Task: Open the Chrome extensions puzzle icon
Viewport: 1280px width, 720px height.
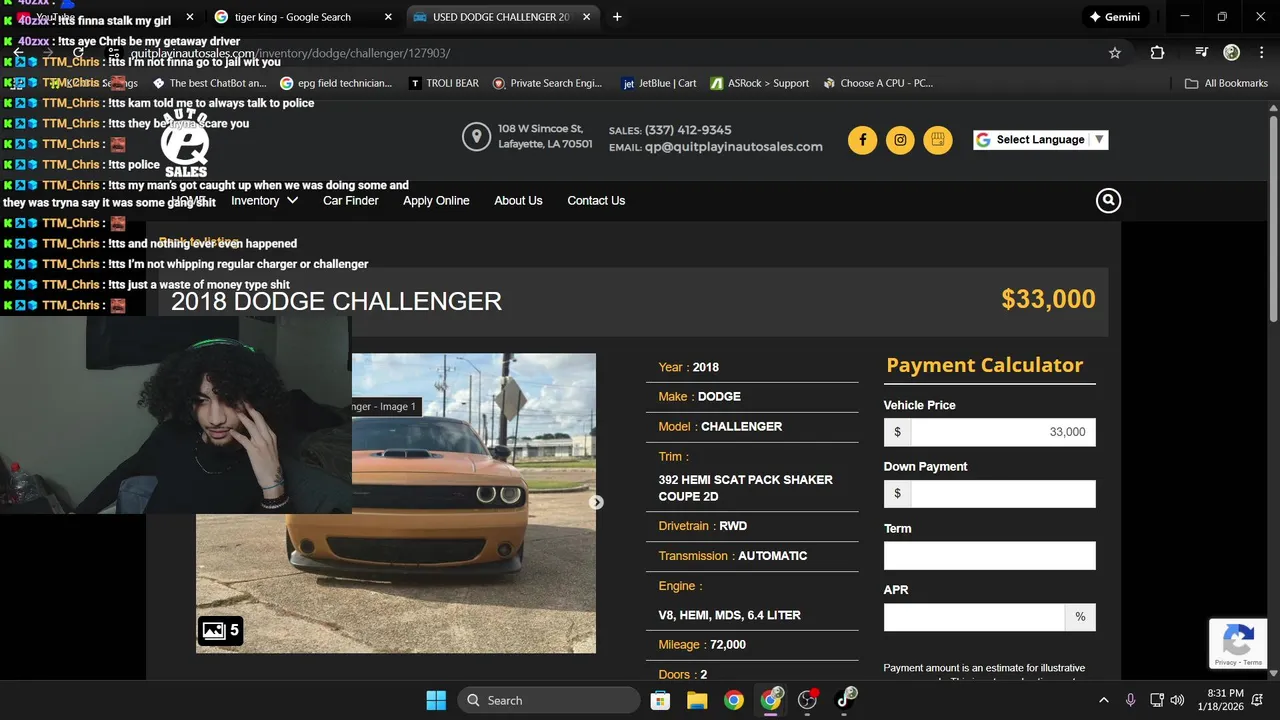Action: tap(1157, 53)
